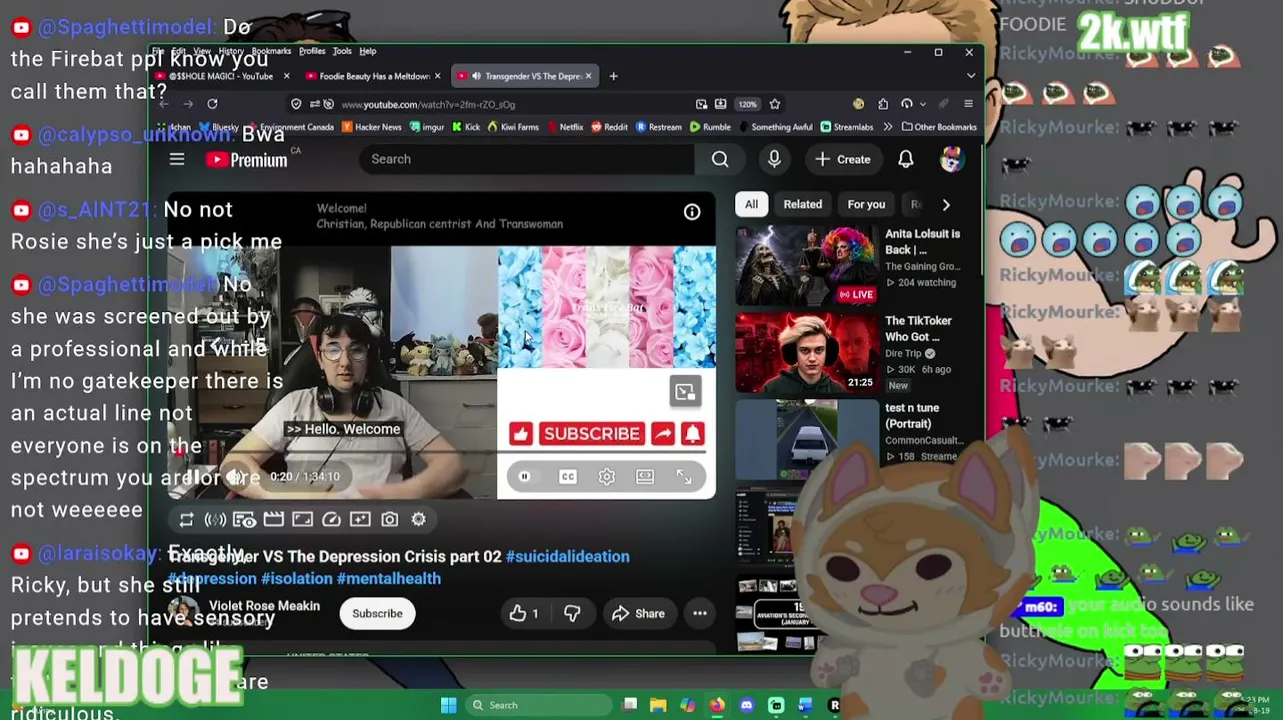Click the picture-in-picture overlay icon

coord(685,392)
